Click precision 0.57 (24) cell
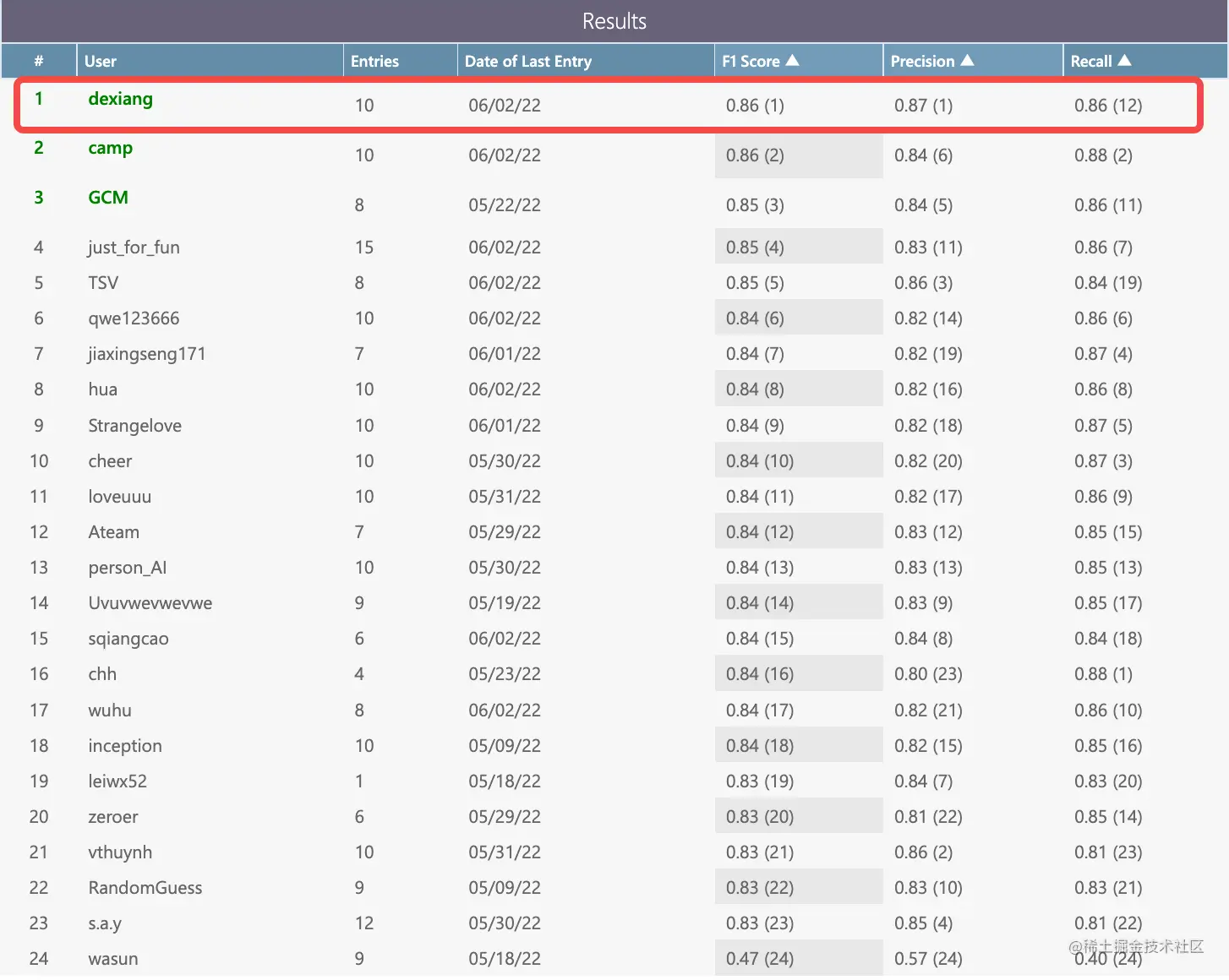Screen dimensions: 1229x980 928,958
